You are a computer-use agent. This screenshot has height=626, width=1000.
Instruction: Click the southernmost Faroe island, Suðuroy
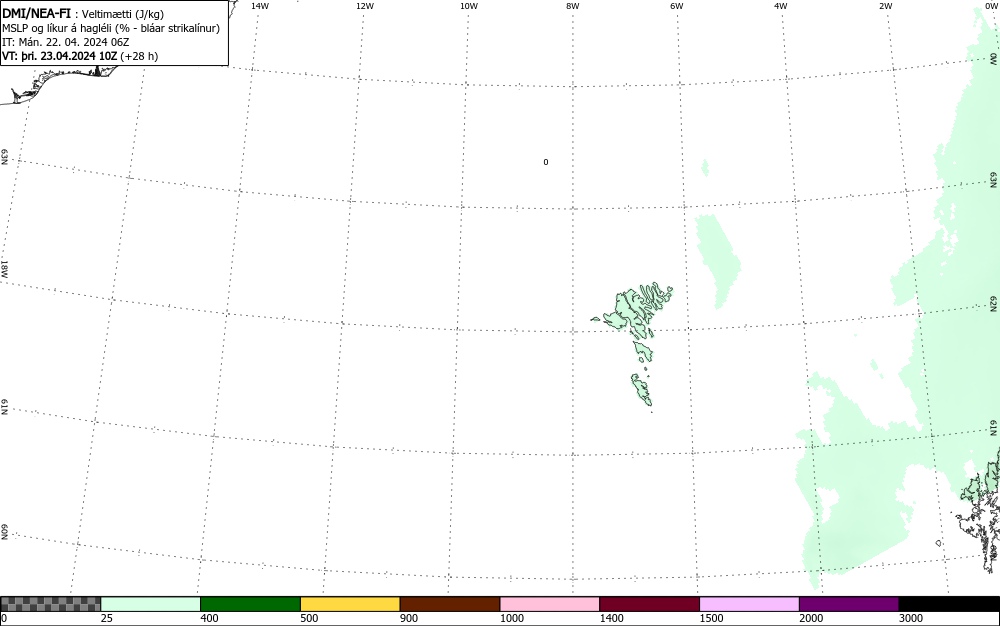point(642,389)
